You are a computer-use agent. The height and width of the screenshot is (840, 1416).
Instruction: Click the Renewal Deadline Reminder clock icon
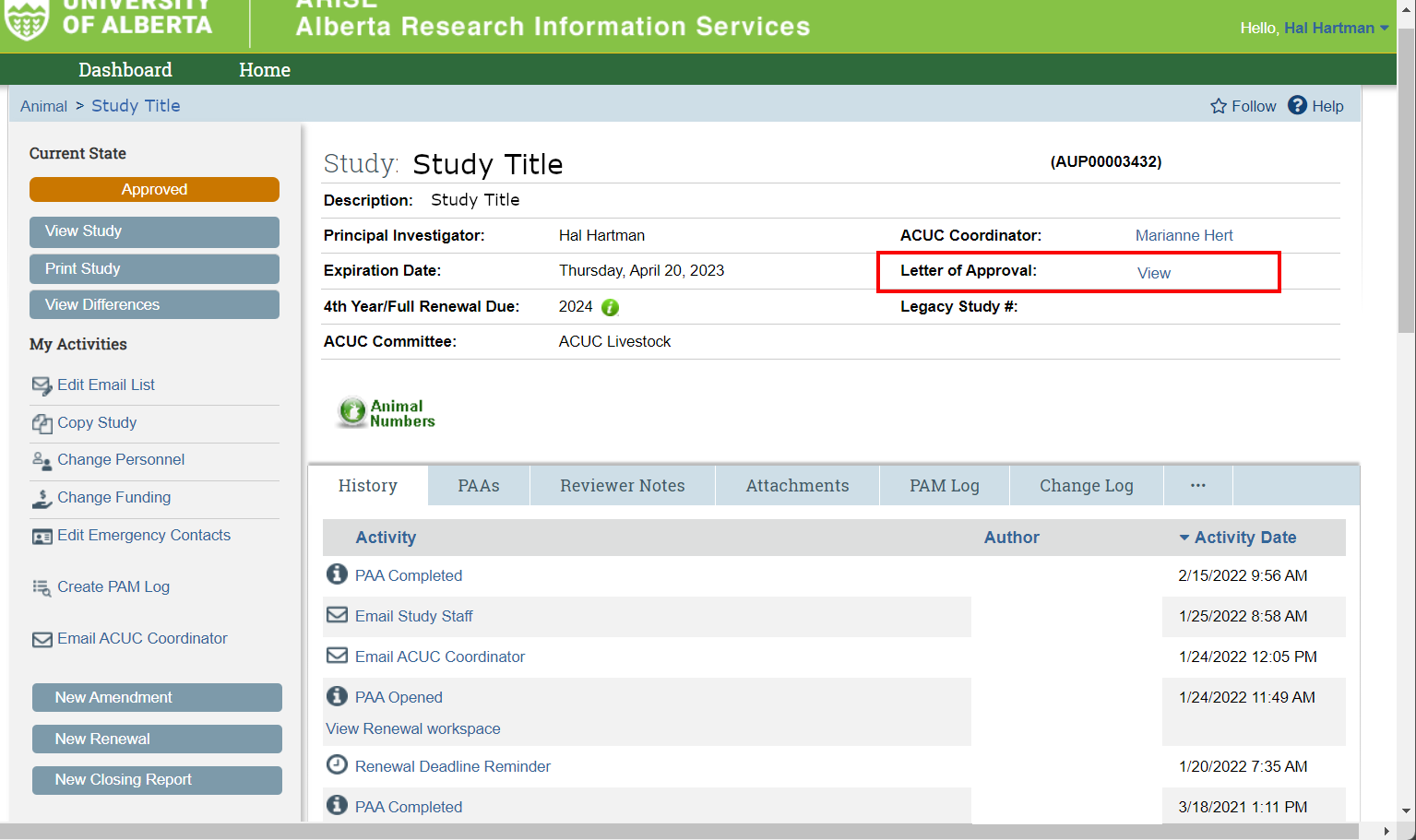[x=338, y=765]
